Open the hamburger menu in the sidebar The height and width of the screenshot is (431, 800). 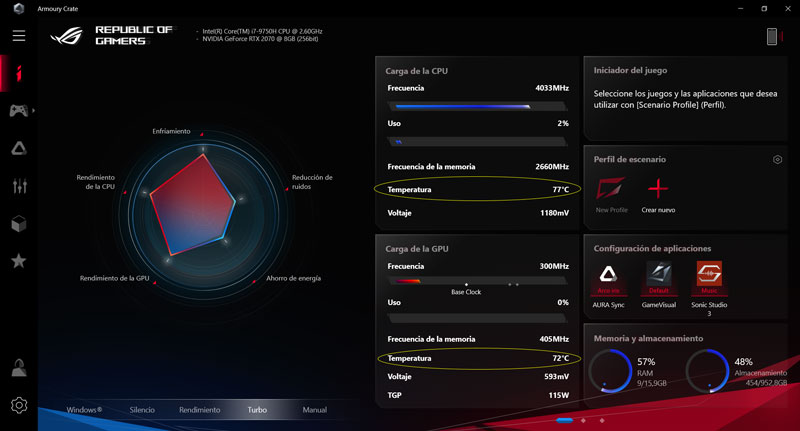click(18, 36)
